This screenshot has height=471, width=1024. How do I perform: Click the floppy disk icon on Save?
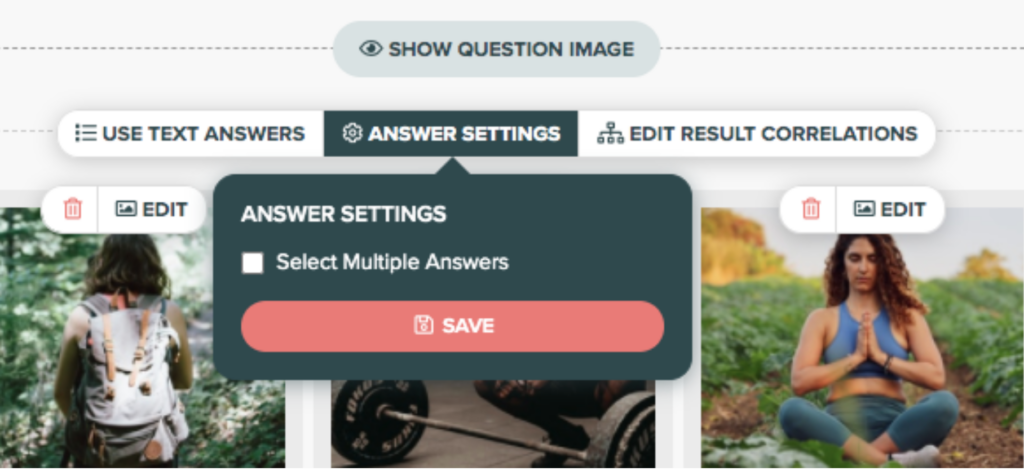(423, 325)
